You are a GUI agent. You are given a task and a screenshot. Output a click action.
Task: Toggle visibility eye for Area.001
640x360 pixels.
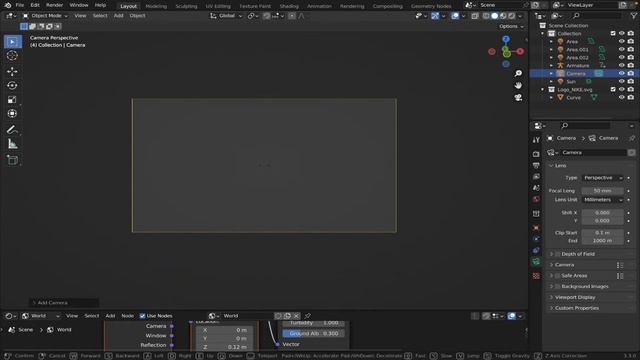coord(621,49)
